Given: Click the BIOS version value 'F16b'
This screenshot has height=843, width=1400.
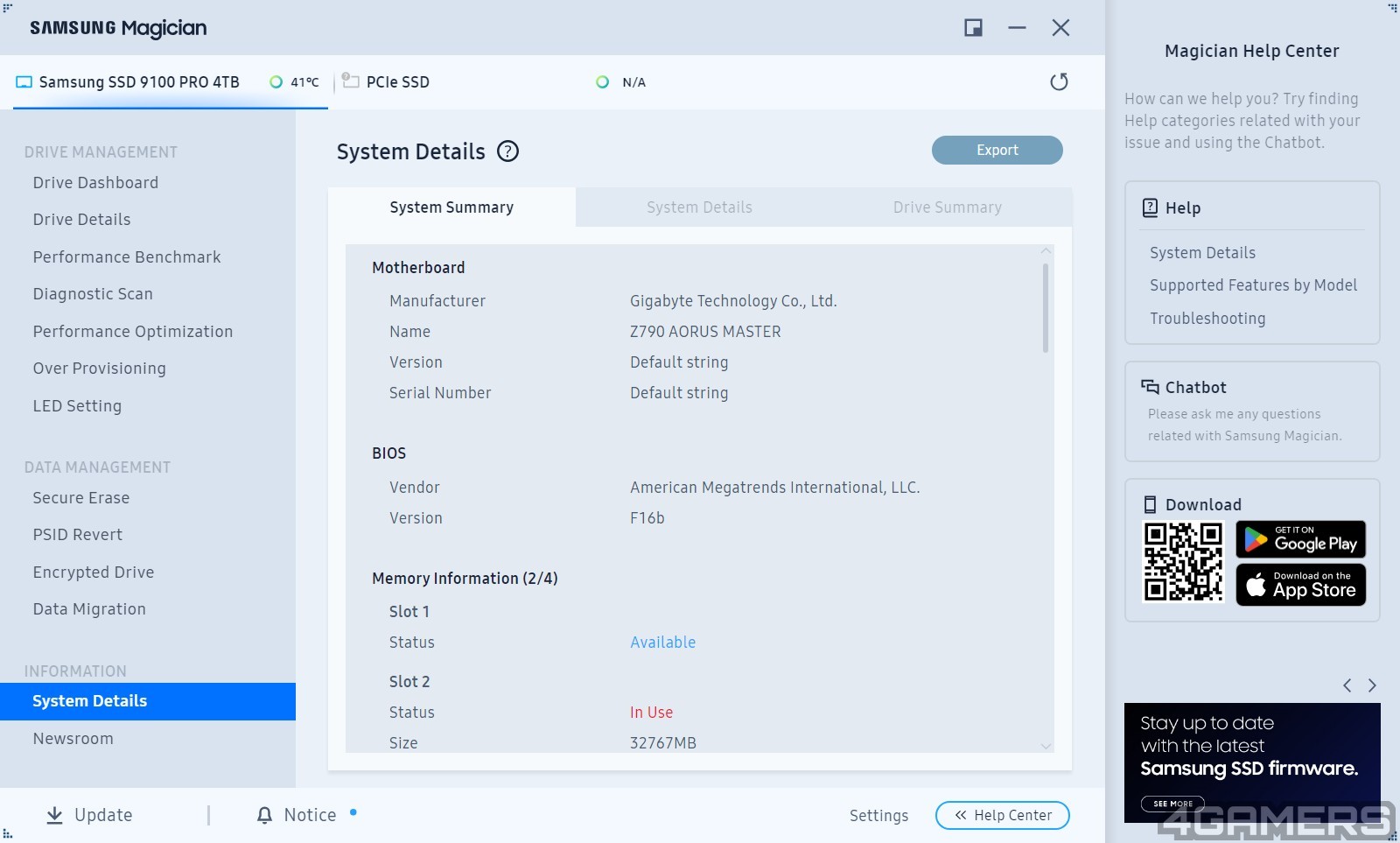Looking at the screenshot, I should pyautogui.click(x=647, y=517).
